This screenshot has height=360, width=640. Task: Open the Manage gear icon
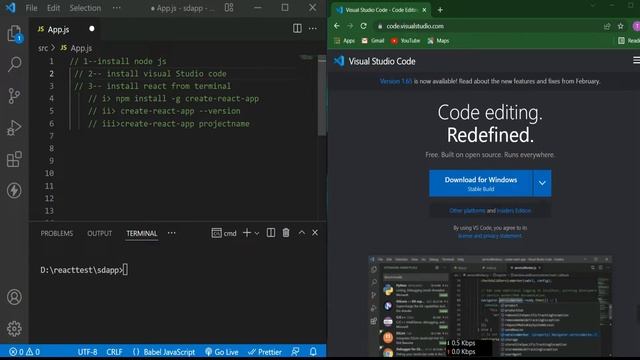(14, 329)
